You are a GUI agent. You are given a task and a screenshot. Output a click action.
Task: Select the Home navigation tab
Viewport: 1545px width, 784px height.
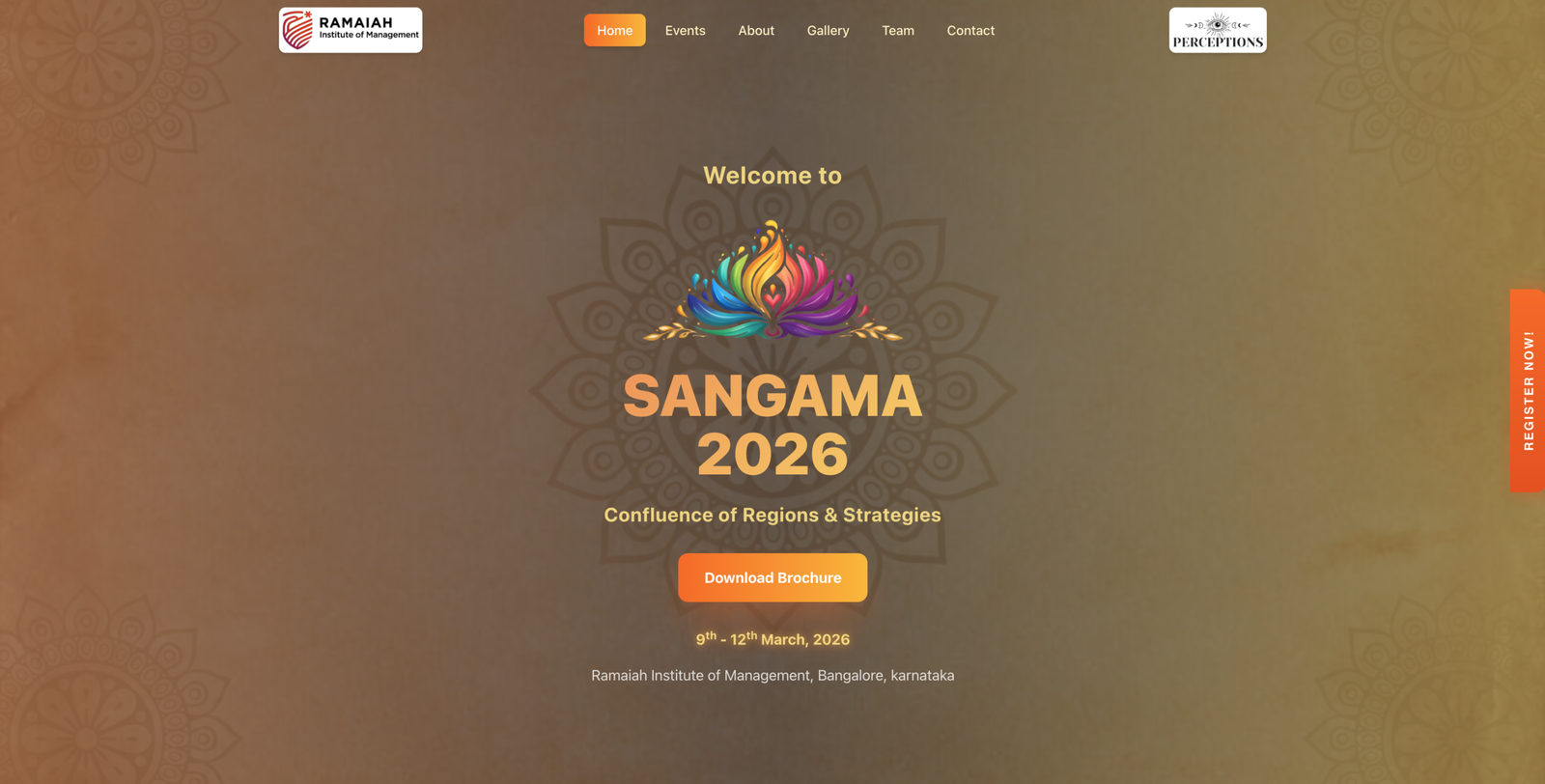(615, 30)
